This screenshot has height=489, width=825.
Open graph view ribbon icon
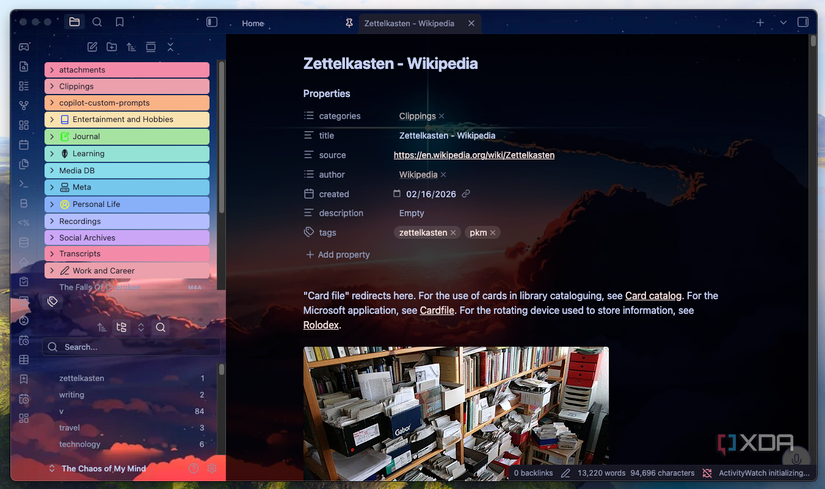click(24, 105)
